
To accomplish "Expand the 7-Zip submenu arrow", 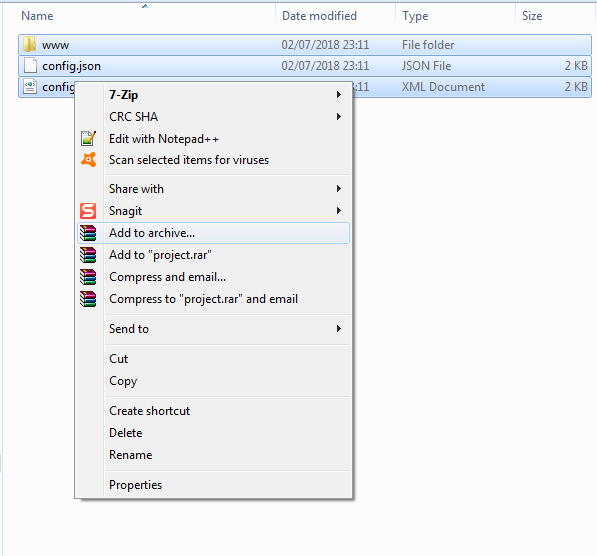I will point(338,94).
